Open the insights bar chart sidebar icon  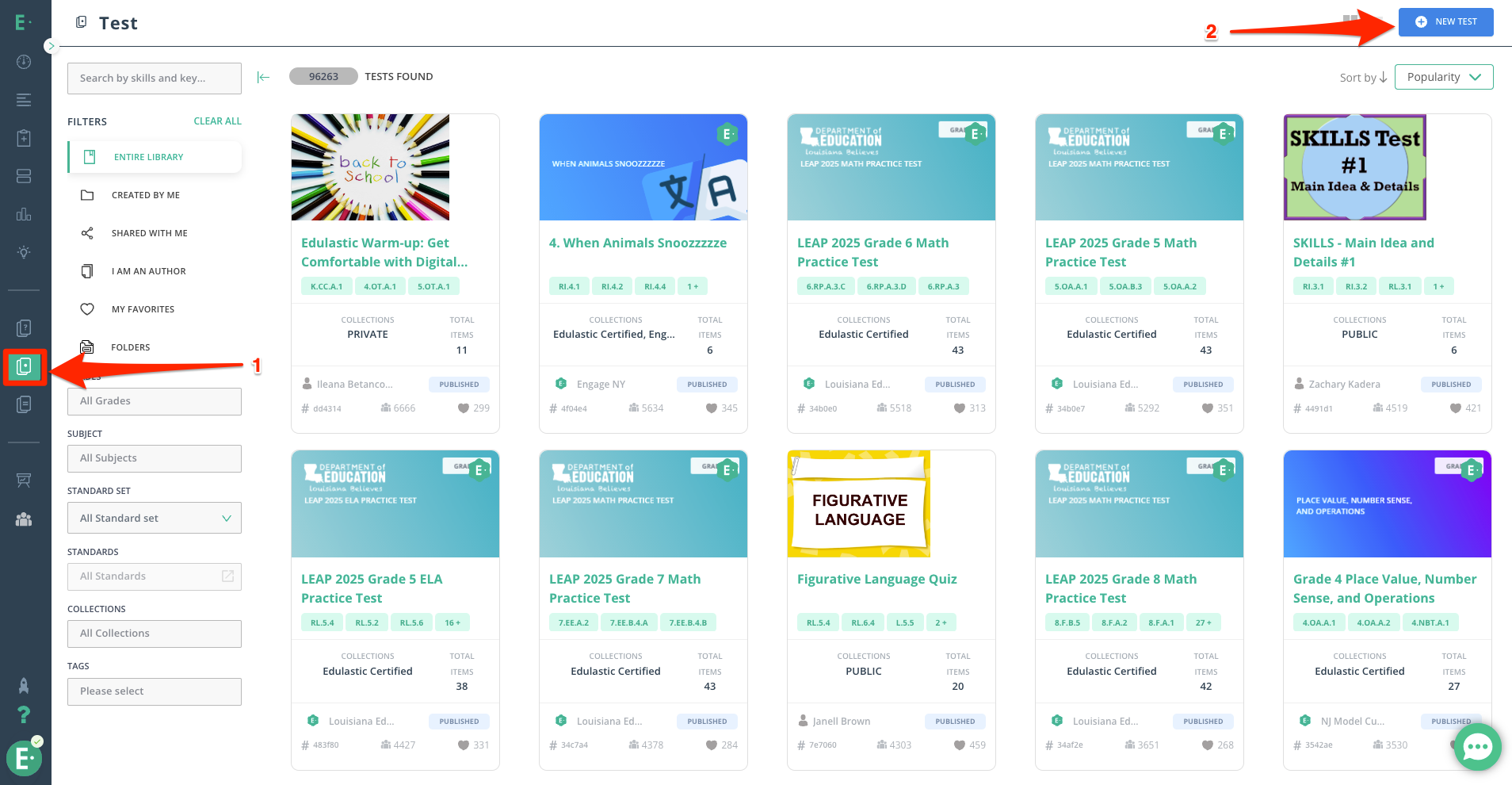[24, 214]
